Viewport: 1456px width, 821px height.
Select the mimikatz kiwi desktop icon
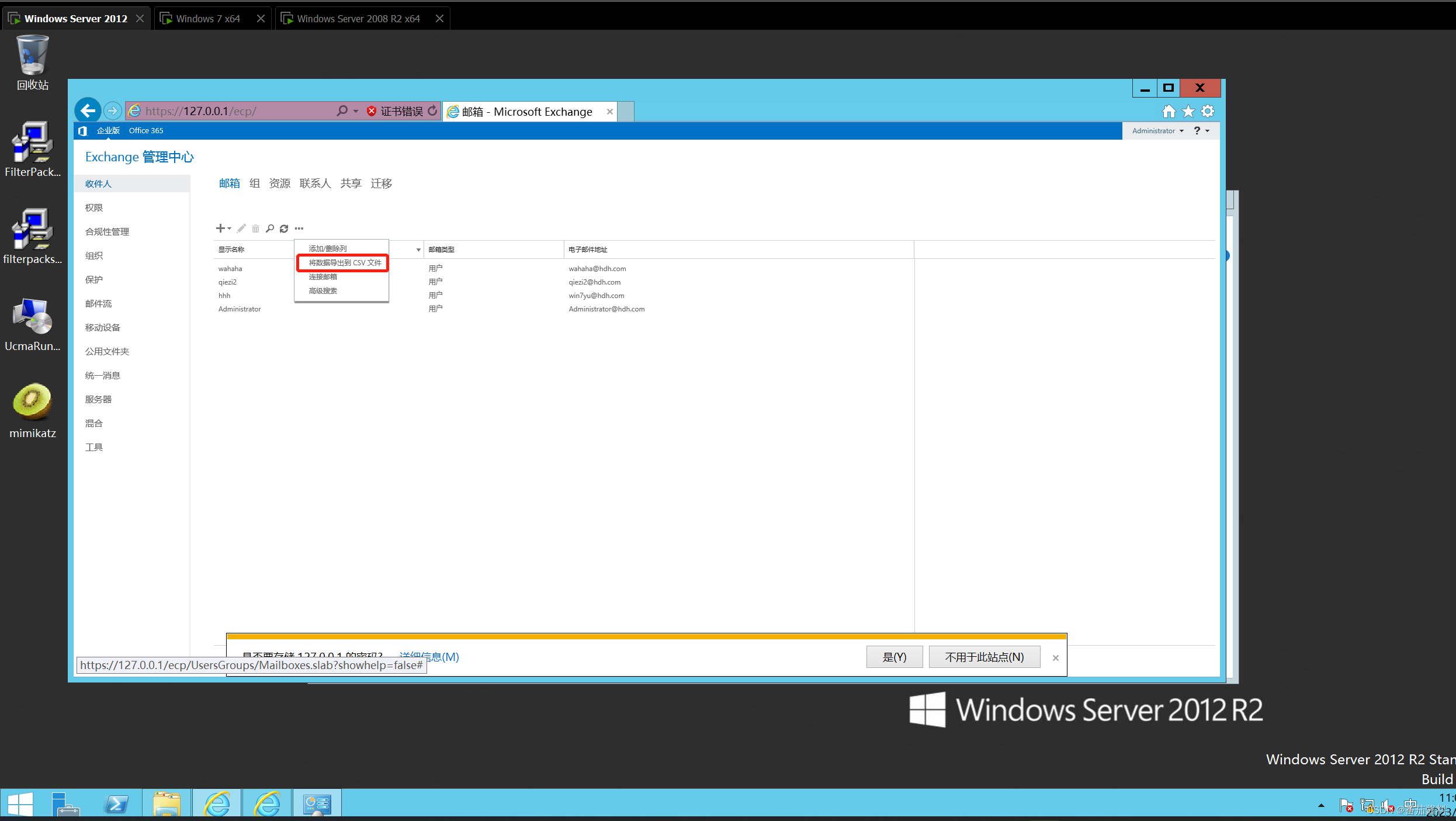click(x=33, y=410)
